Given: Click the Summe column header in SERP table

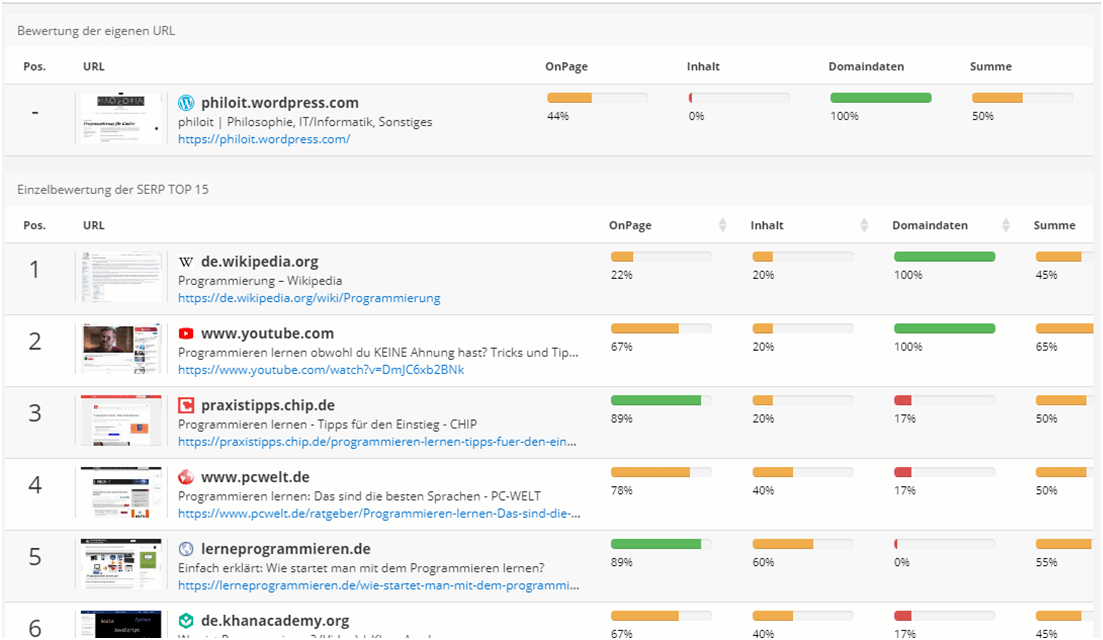Looking at the screenshot, I should [1054, 226].
